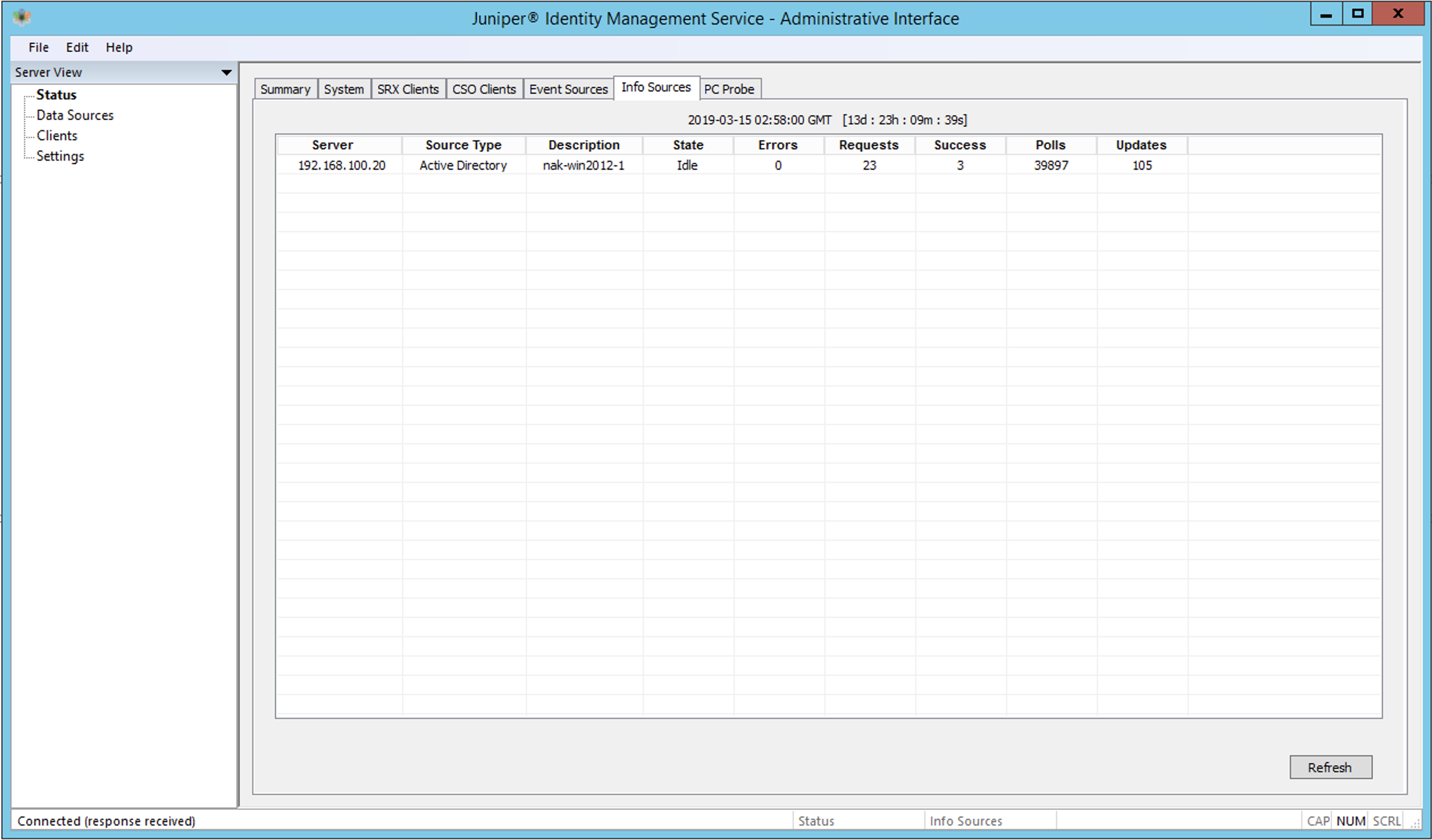This screenshot has width=1432, height=840.
Task: Switch to the Summary tab
Action: [x=286, y=89]
